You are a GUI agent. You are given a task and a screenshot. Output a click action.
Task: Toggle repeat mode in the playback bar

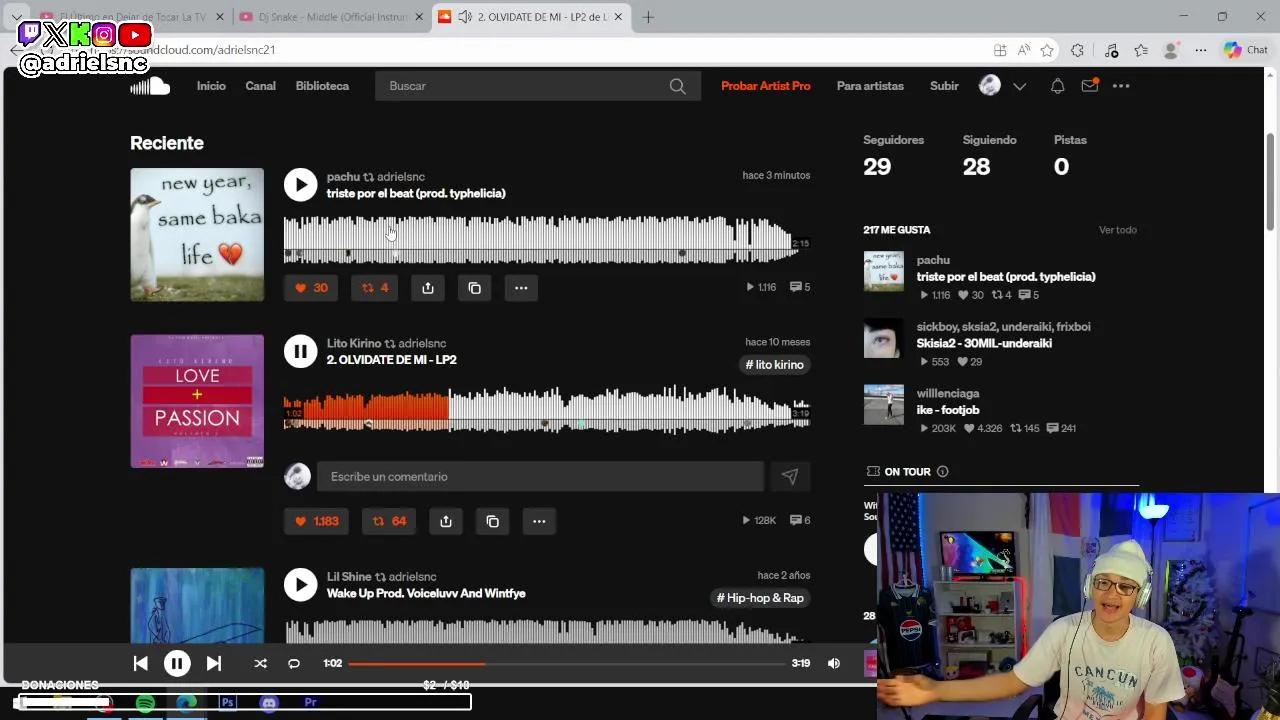(x=294, y=663)
